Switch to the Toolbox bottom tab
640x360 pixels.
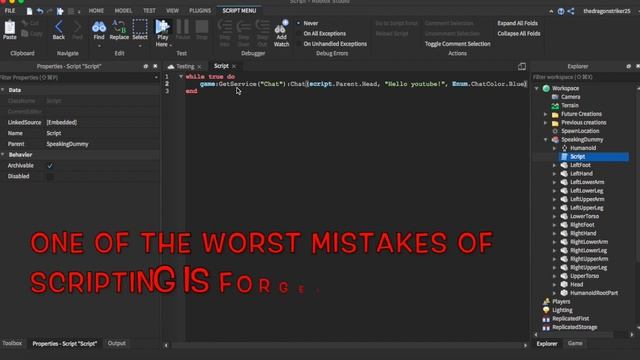12,343
